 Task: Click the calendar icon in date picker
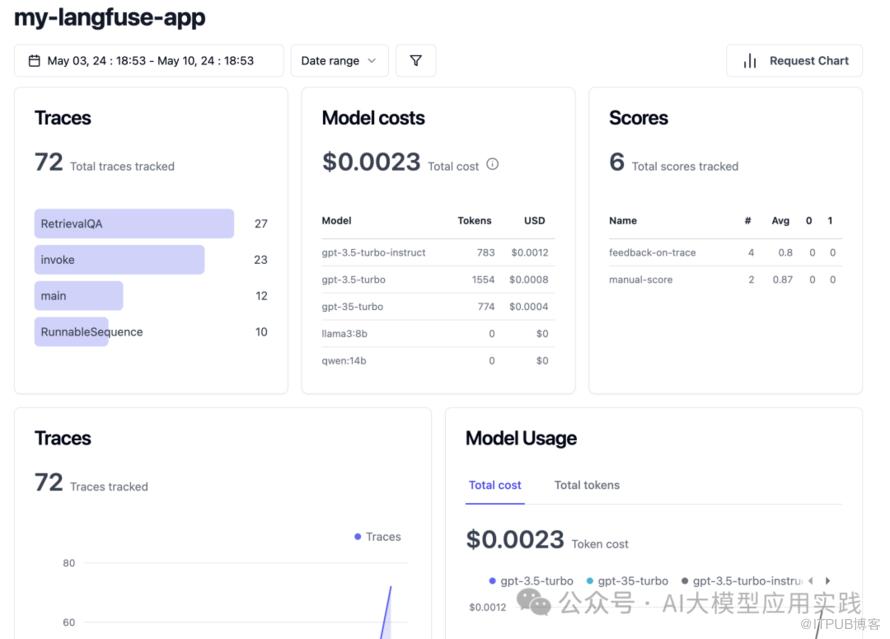(34, 61)
